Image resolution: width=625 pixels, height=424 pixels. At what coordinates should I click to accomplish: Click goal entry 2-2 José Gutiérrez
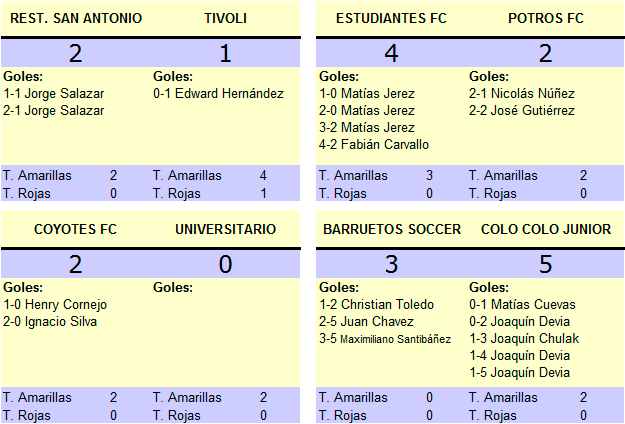pos(522,111)
